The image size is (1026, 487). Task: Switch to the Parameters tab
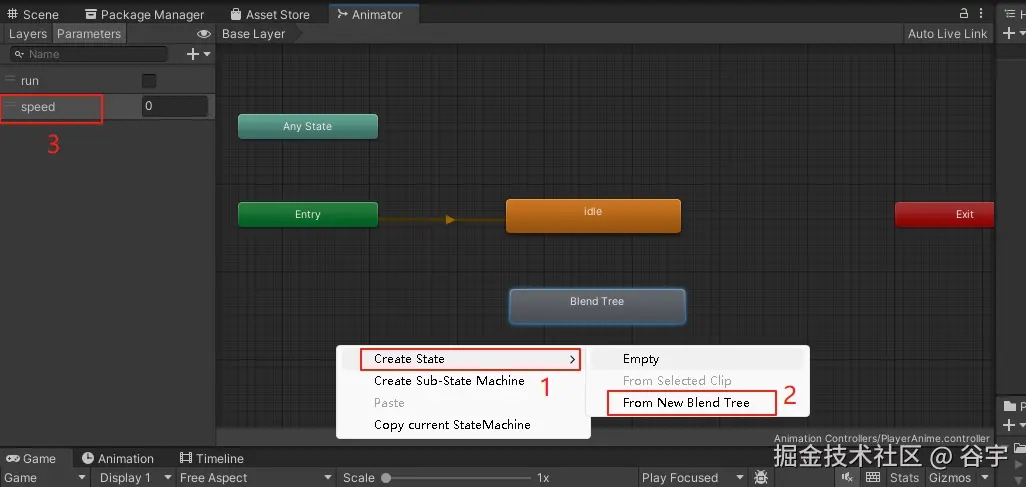click(x=89, y=34)
